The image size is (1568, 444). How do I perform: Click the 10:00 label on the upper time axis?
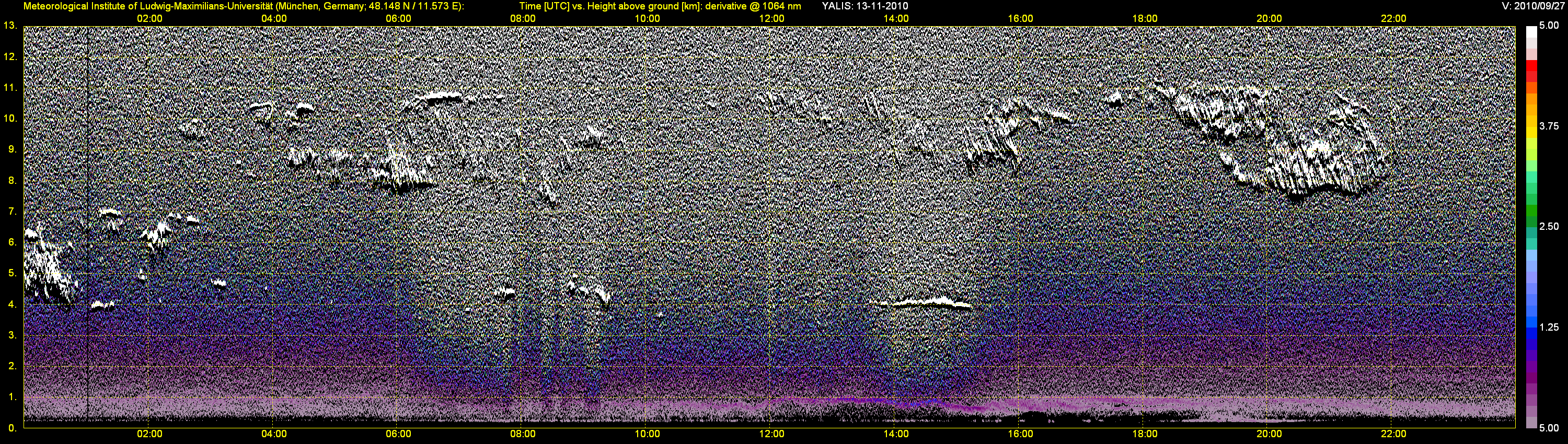(x=647, y=19)
